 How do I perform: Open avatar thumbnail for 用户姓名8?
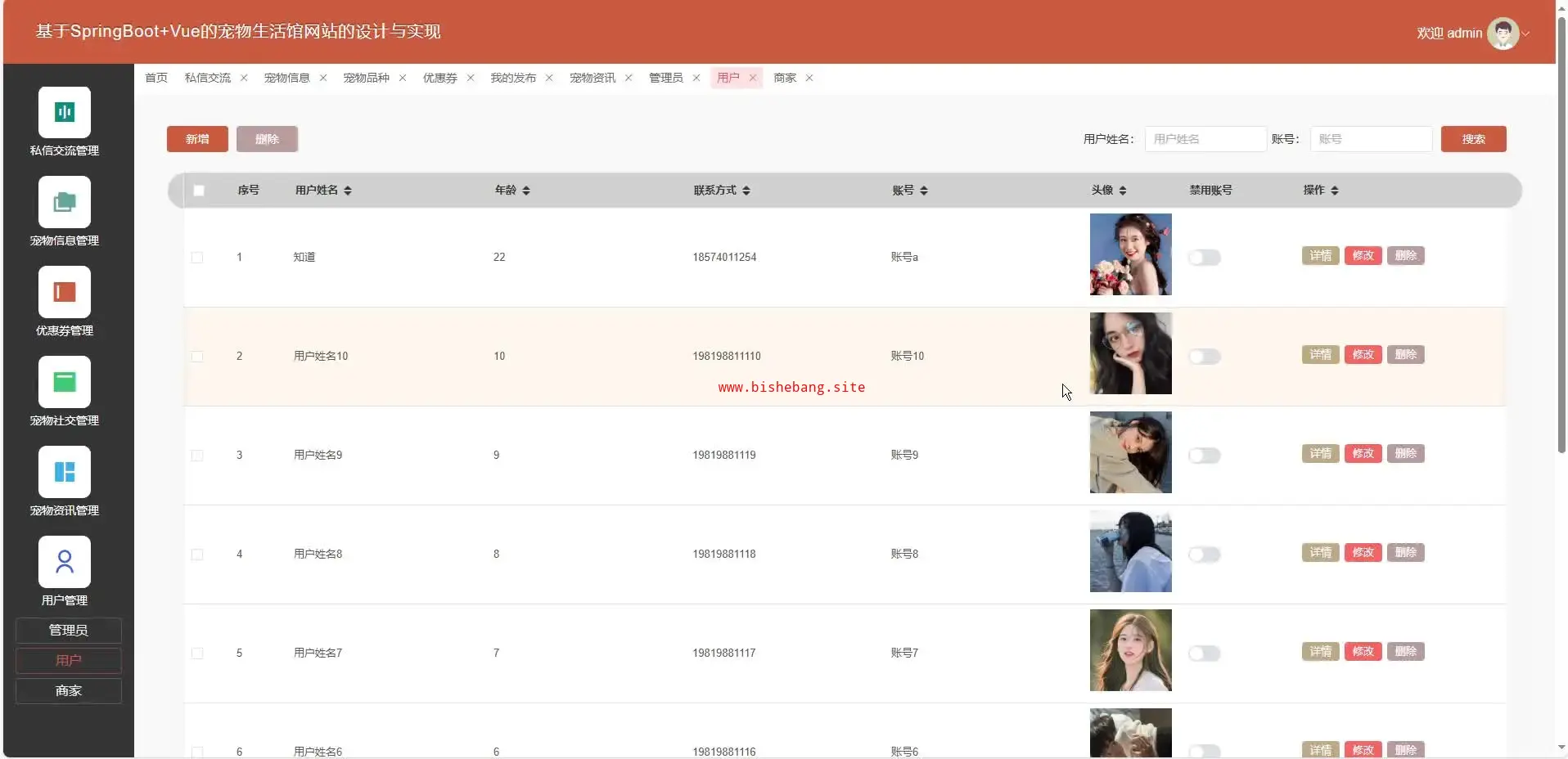[1131, 551]
